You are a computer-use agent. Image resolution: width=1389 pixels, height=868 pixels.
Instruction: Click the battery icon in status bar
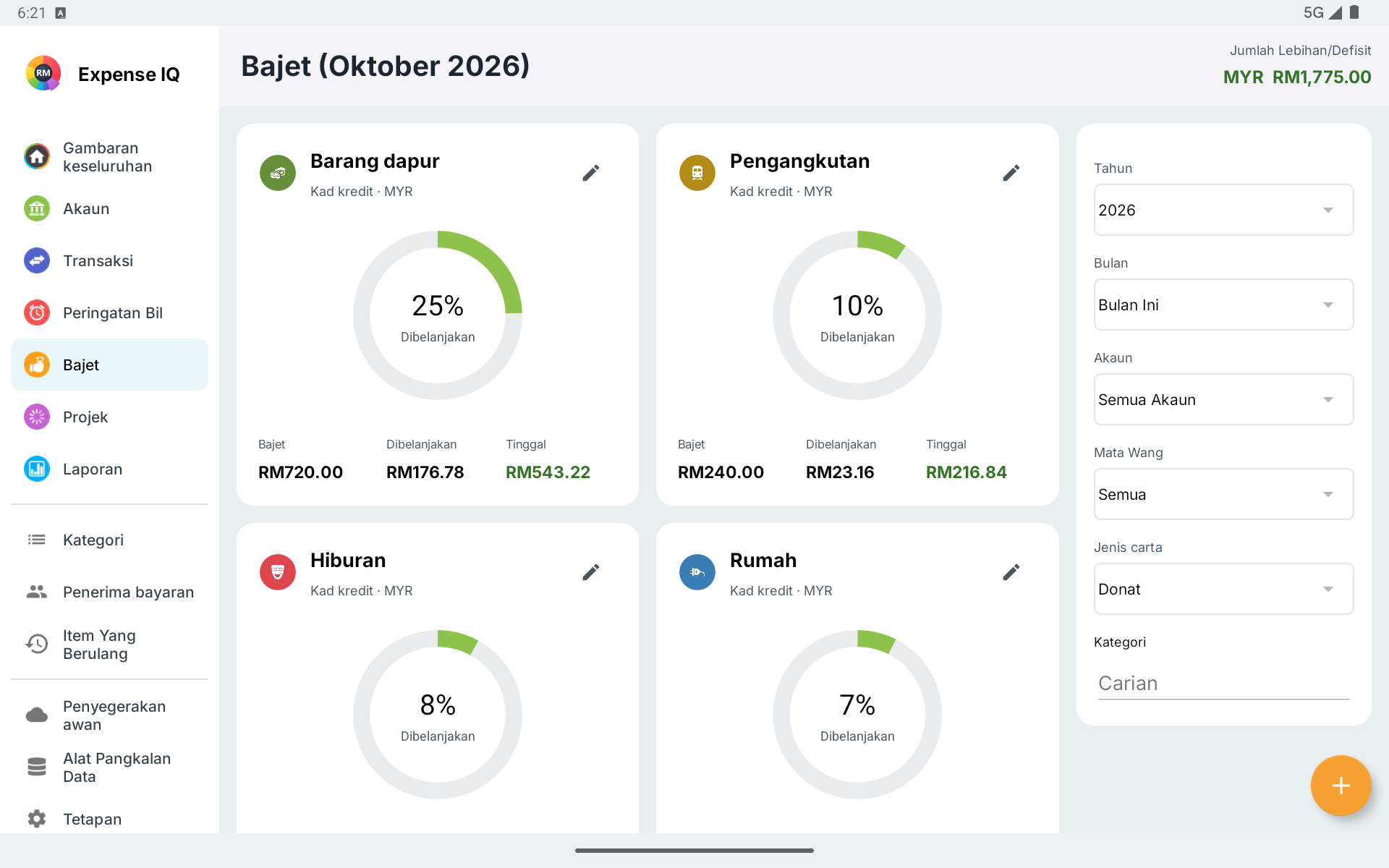coord(1354,12)
